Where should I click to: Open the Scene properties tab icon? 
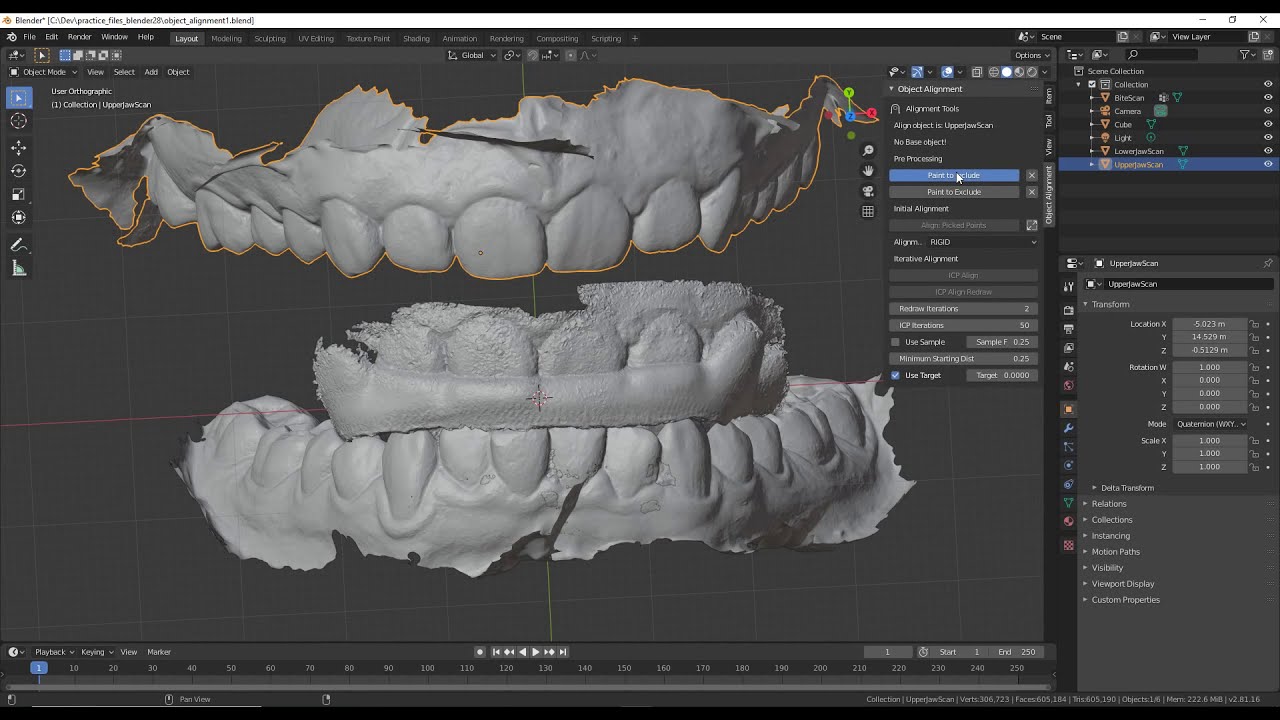1068,367
